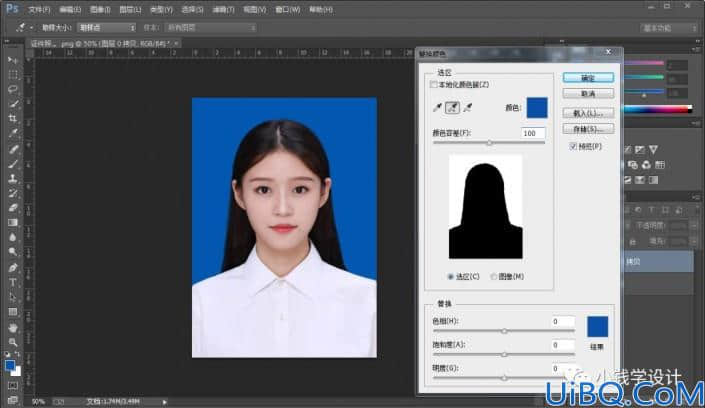705x408 pixels.
Task: Click the 结果 result color swatch
Action: coord(598,327)
